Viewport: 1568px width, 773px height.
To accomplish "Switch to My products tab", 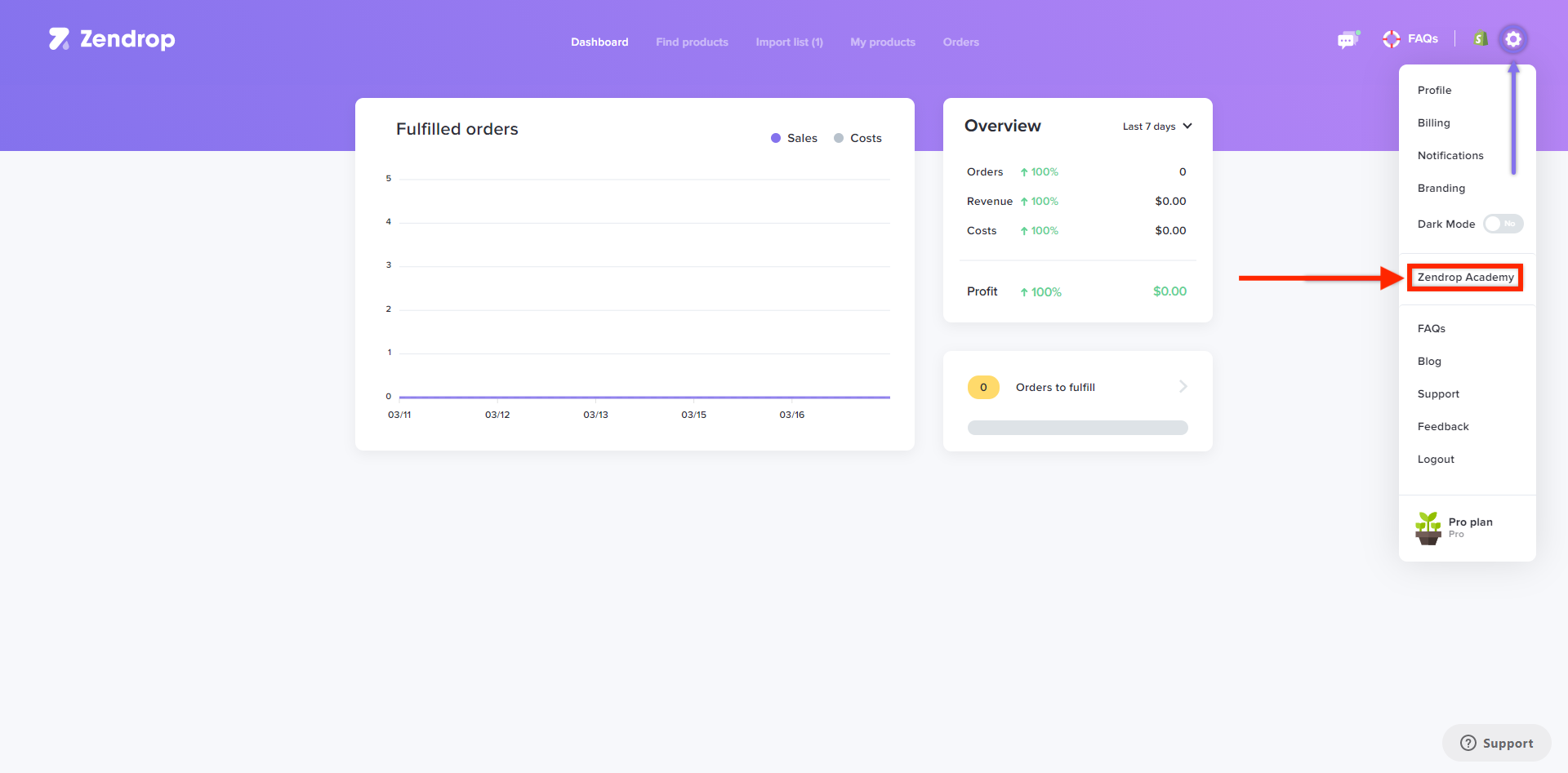I will pyautogui.click(x=883, y=42).
